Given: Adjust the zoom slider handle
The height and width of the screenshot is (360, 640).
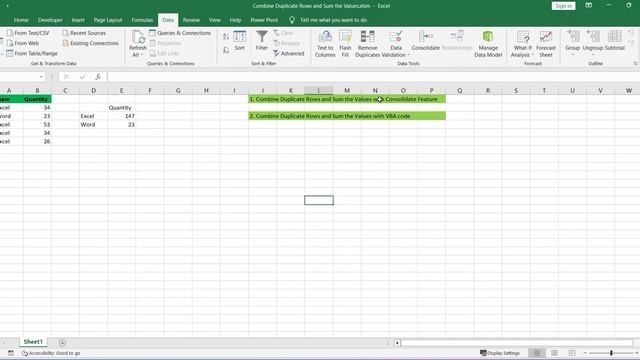Looking at the screenshot, I should tap(611, 353).
